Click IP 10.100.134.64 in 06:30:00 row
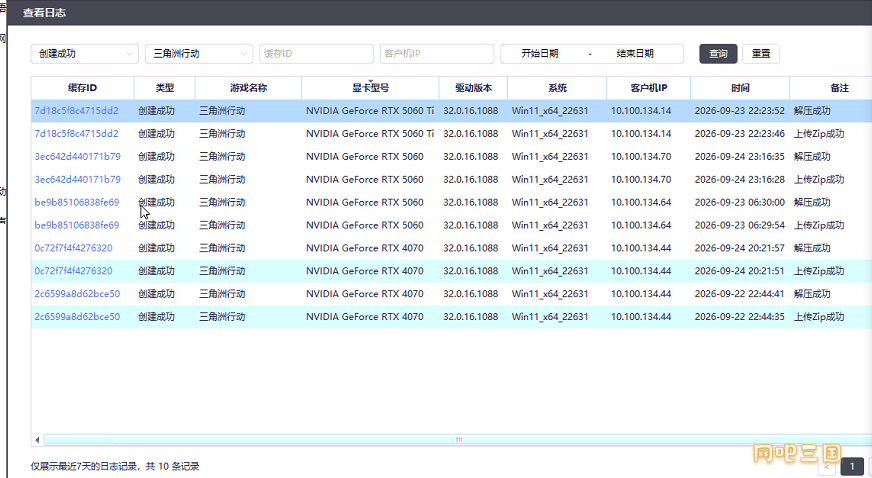The height and width of the screenshot is (478, 872). 641,202
